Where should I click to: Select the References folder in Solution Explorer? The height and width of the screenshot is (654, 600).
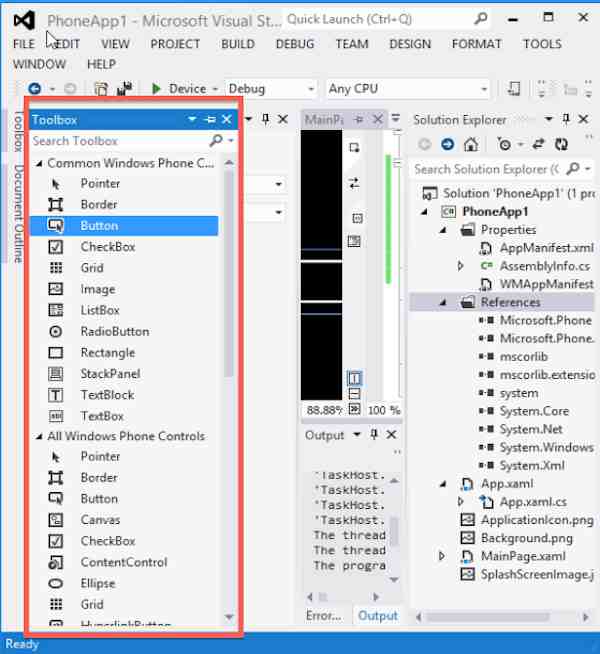[x=510, y=302]
